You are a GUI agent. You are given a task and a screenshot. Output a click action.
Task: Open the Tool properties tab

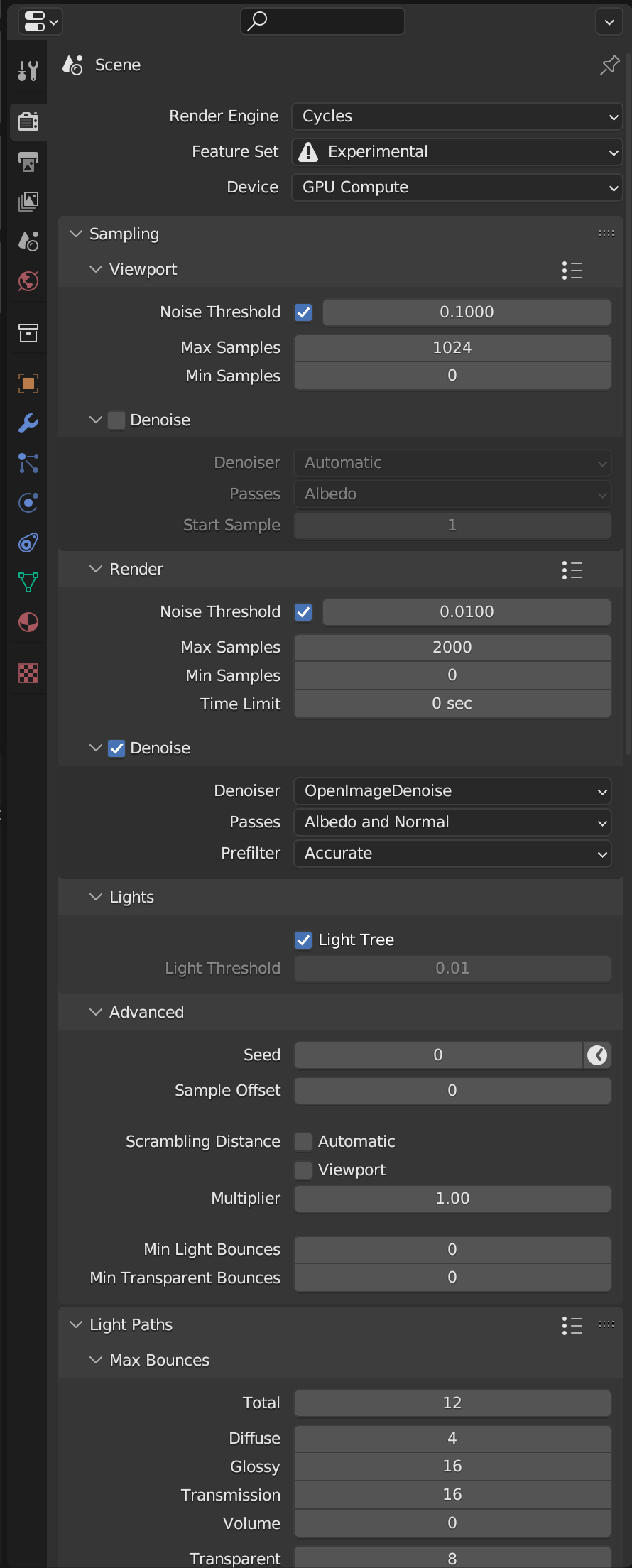[x=28, y=70]
